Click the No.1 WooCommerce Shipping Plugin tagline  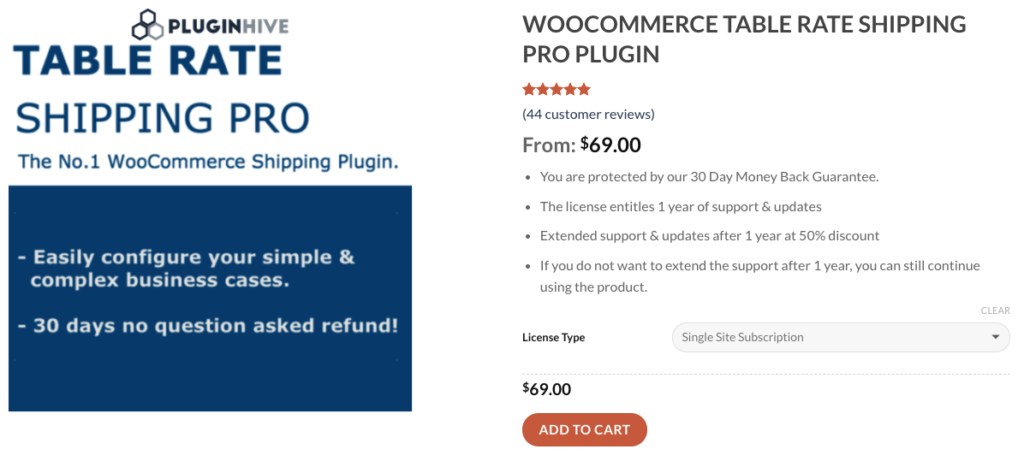tap(207, 161)
